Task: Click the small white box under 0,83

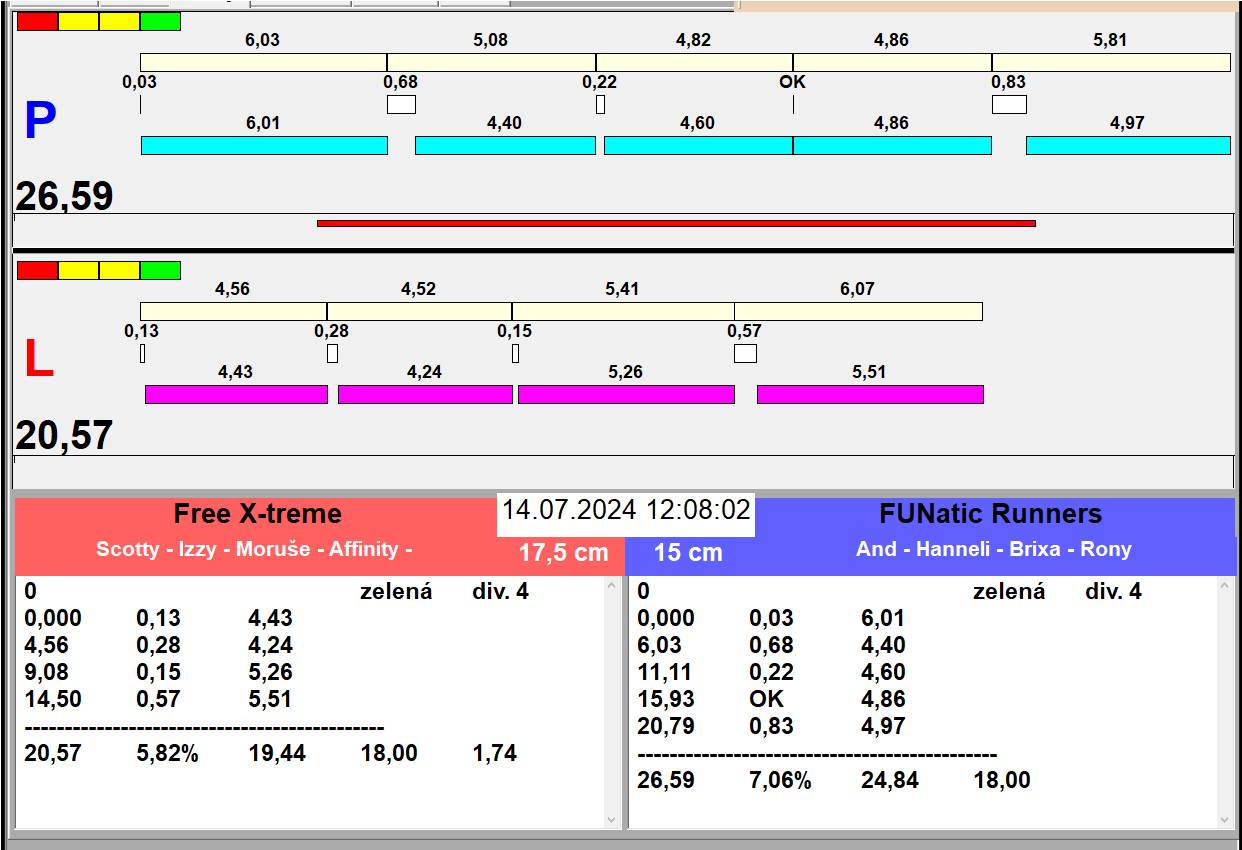Action: pos(1009,104)
